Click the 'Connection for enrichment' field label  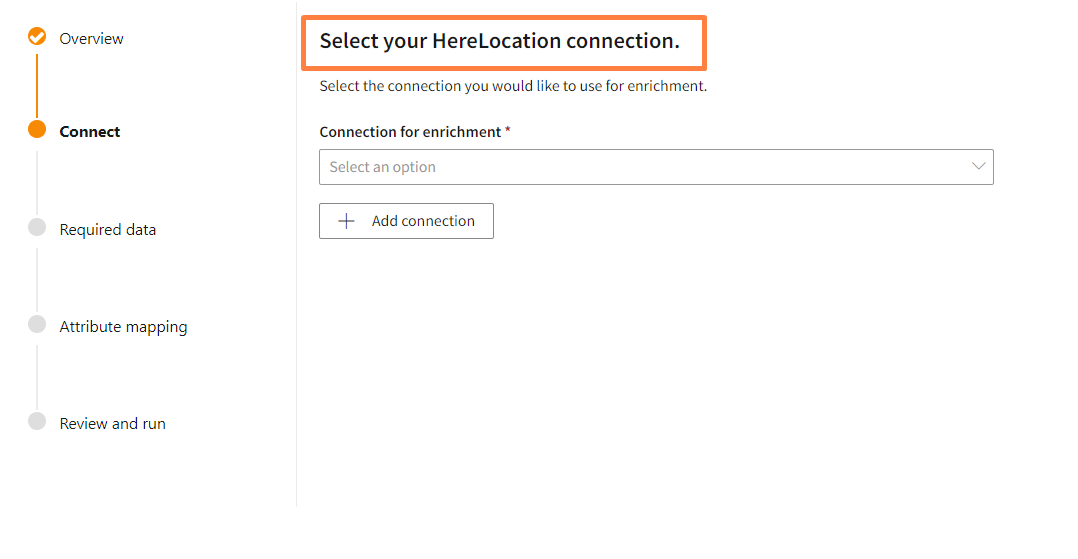pos(410,132)
